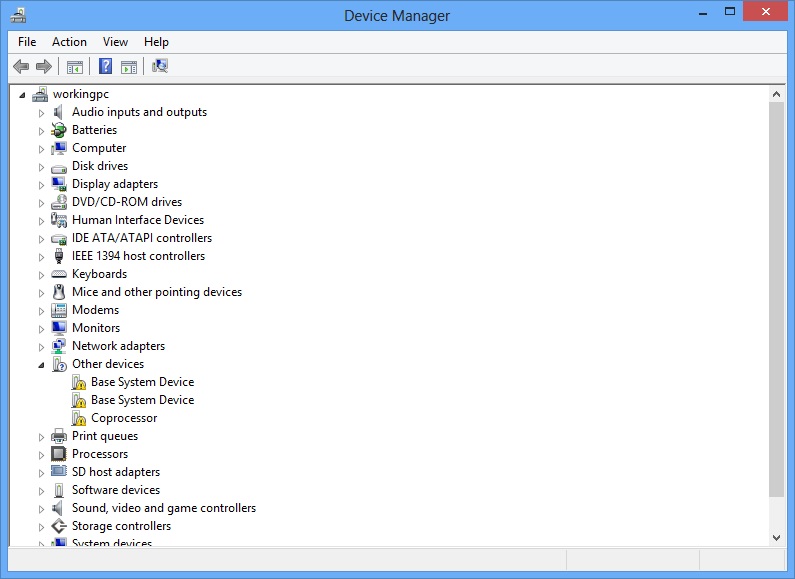Click the Batteries category icon
The height and width of the screenshot is (579, 795).
point(59,130)
